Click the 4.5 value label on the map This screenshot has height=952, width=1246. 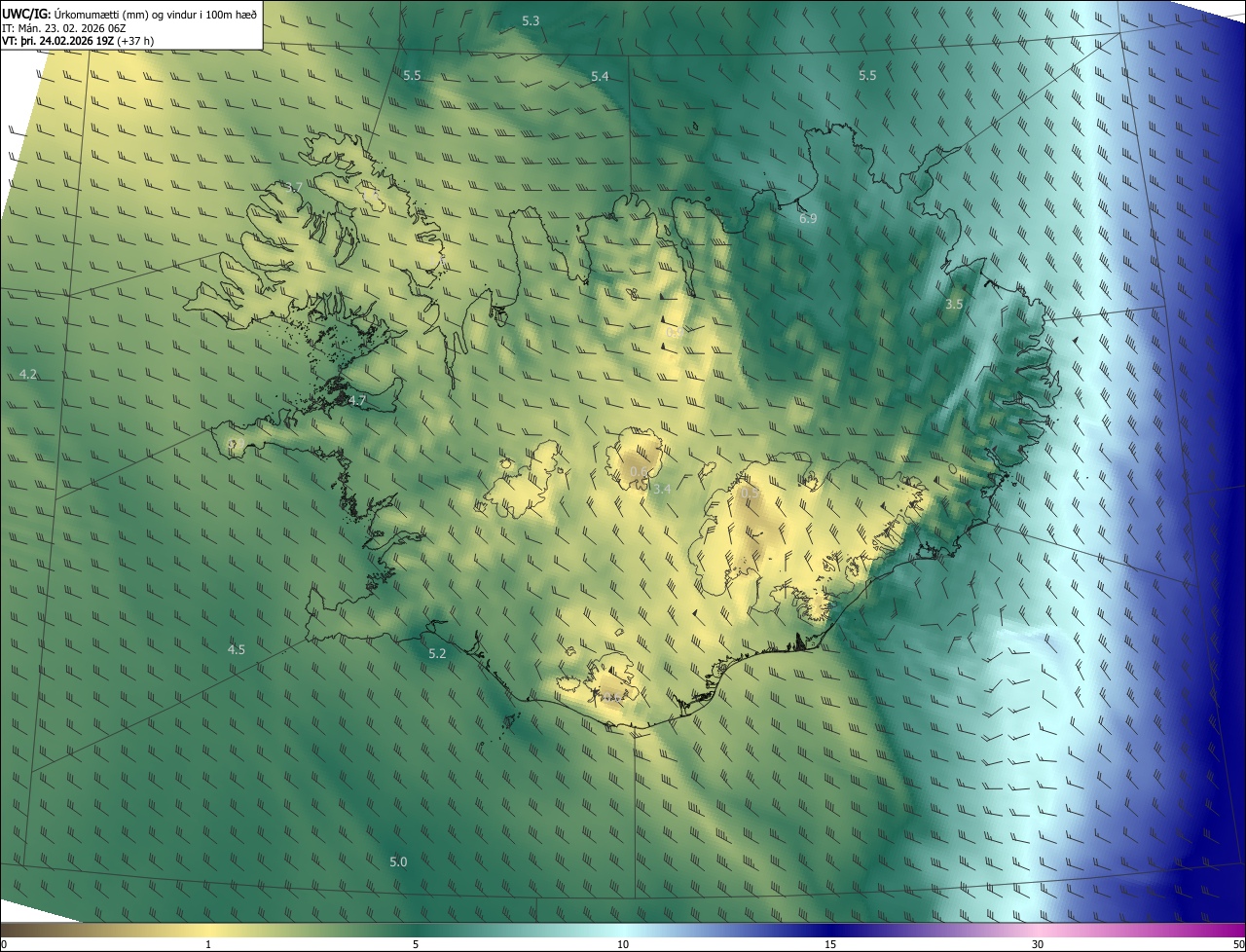tap(237, 649)
